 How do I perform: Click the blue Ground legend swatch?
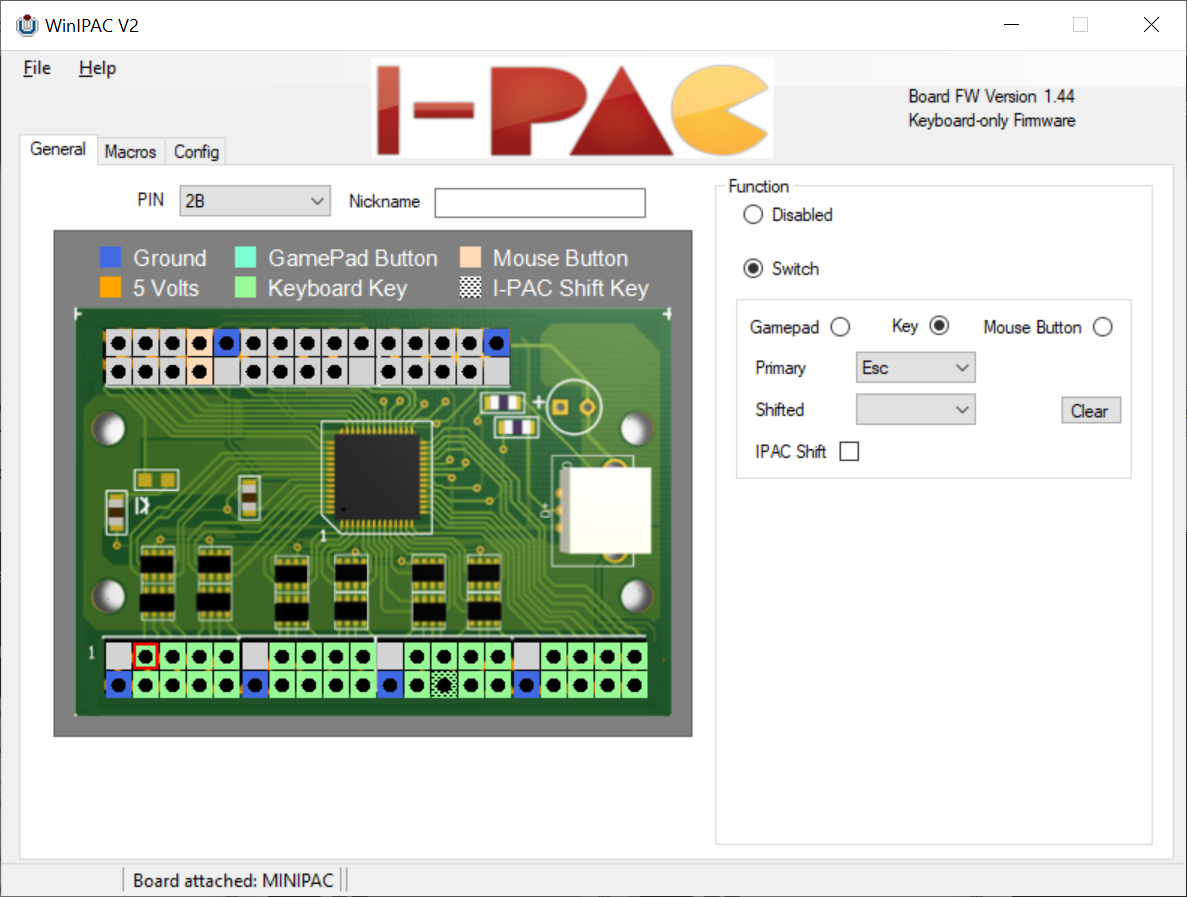coord(111,257)
